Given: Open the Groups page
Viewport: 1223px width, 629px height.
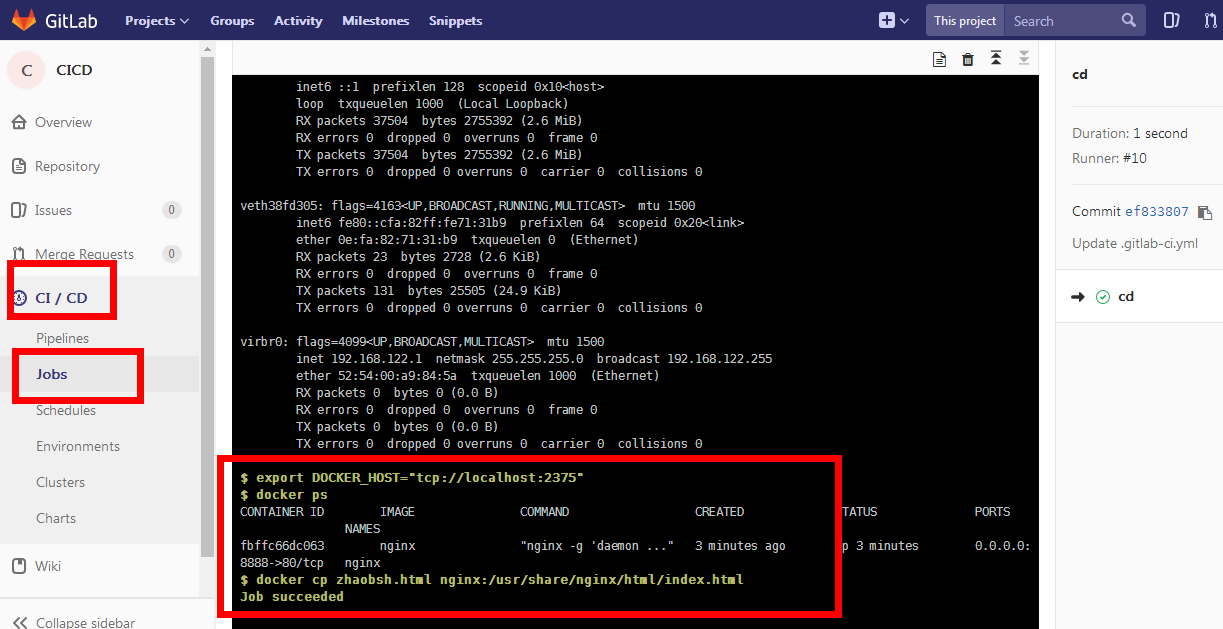Looking at the screenshot, I should (x=232, y=20).
